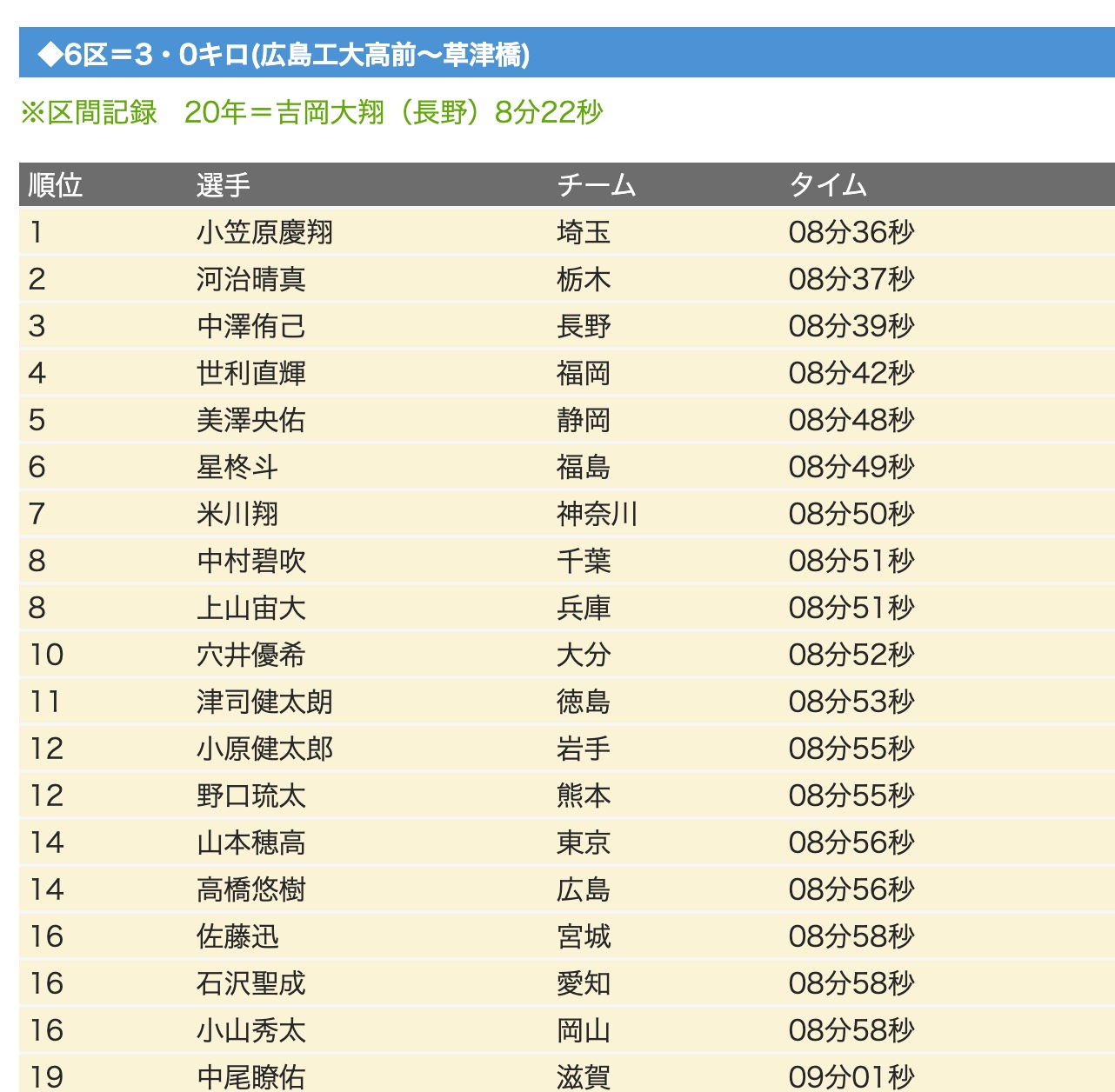Select runner name 山本穂高

pos(251,842)
